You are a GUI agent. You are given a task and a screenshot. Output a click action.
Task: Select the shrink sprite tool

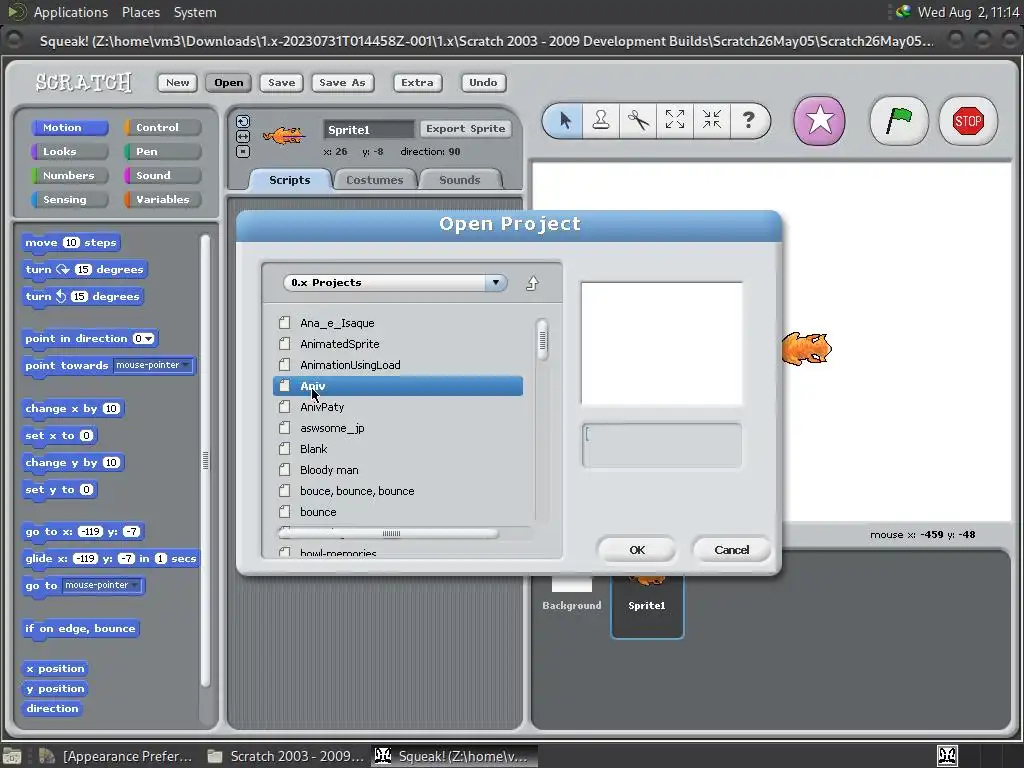point(711,120)
